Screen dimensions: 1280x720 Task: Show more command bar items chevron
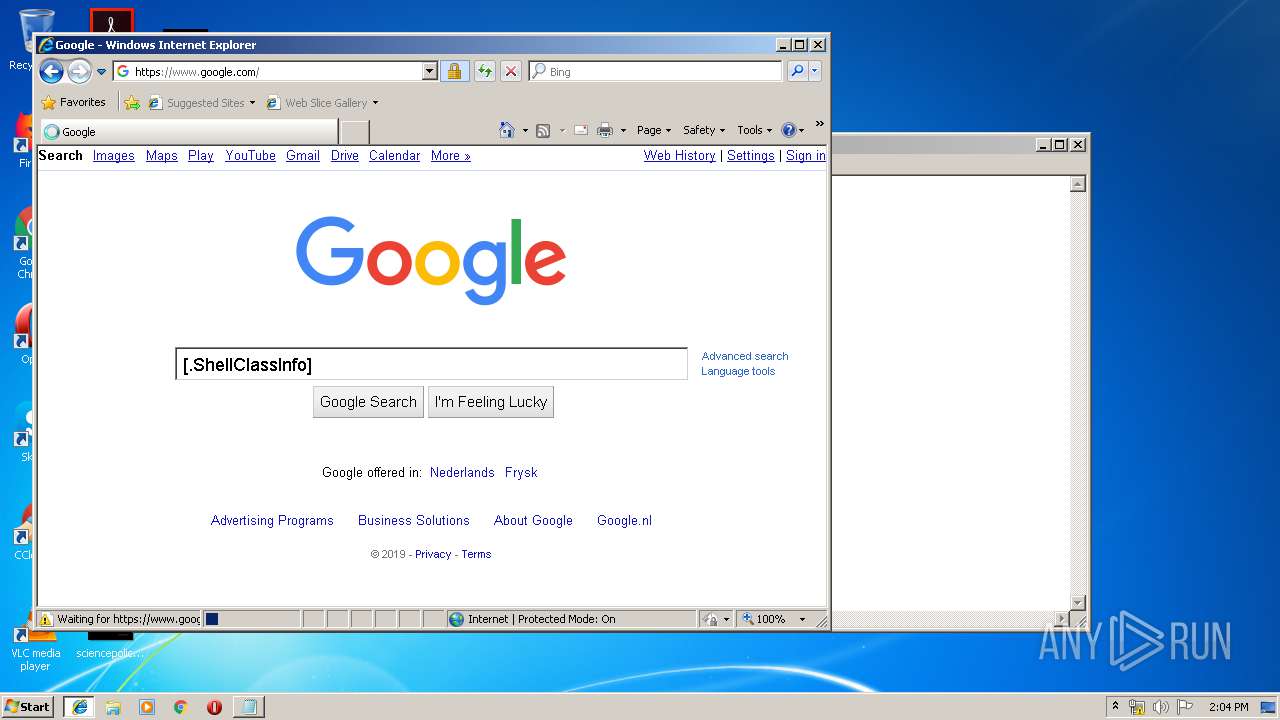tap(820, 124)
